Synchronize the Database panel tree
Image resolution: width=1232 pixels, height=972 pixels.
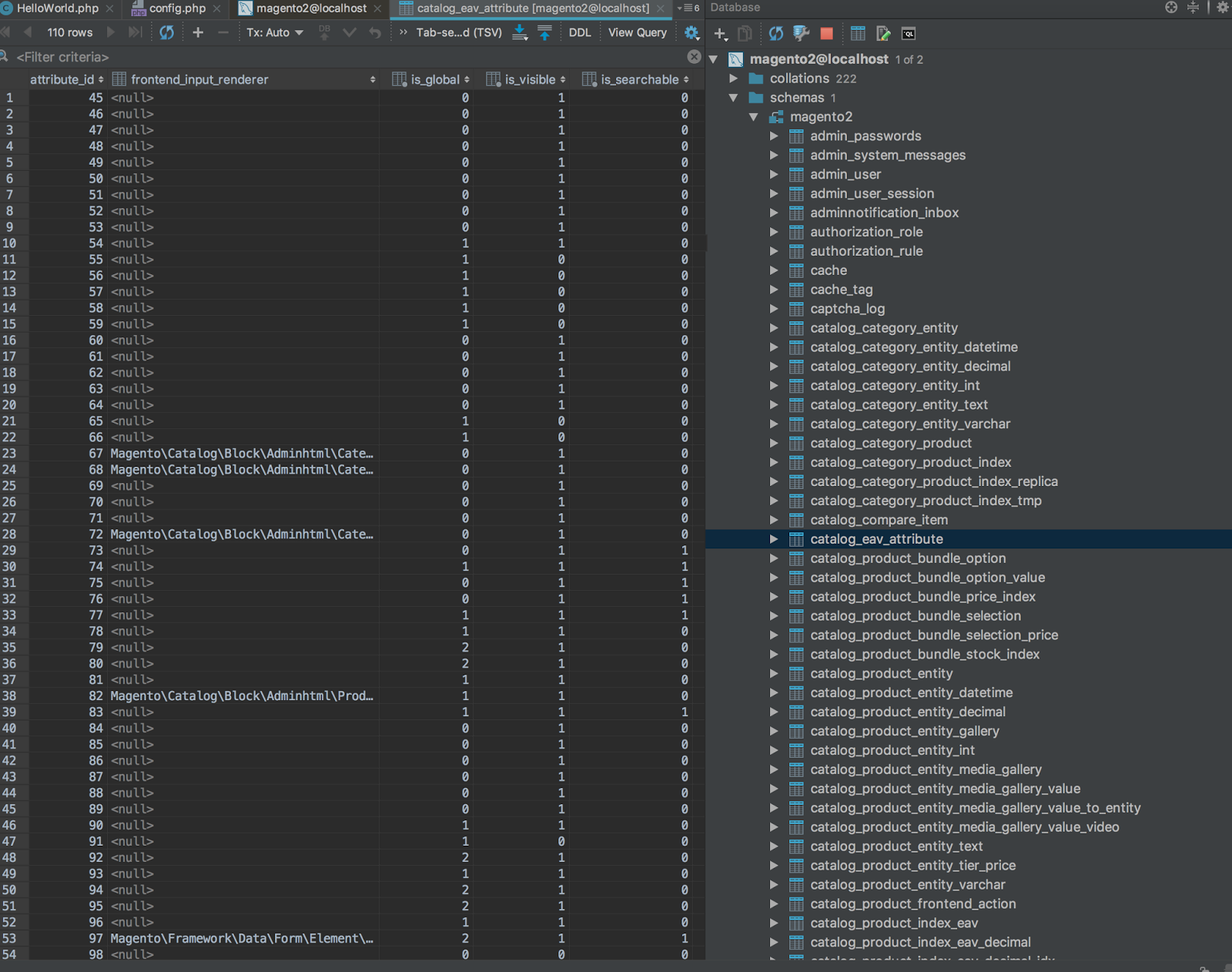tap(776, 33)
